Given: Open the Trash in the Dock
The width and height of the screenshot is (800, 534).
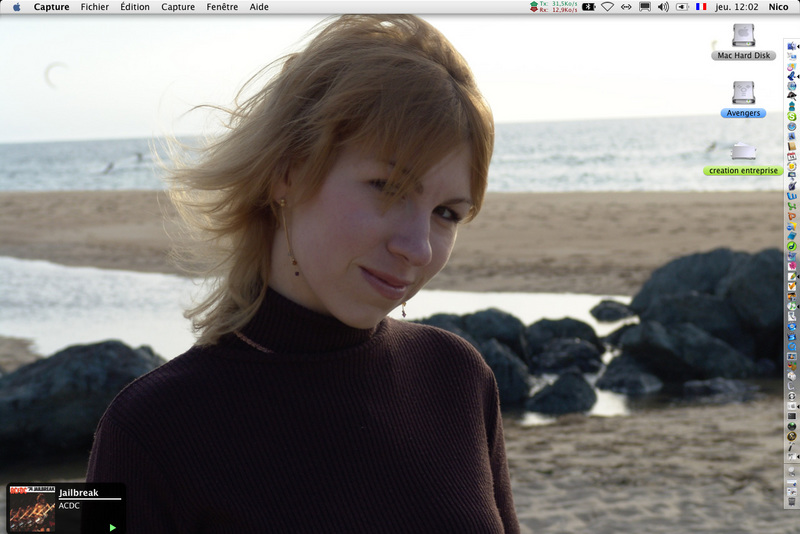Looking at the screenshot, I should [x=792, y=501].
